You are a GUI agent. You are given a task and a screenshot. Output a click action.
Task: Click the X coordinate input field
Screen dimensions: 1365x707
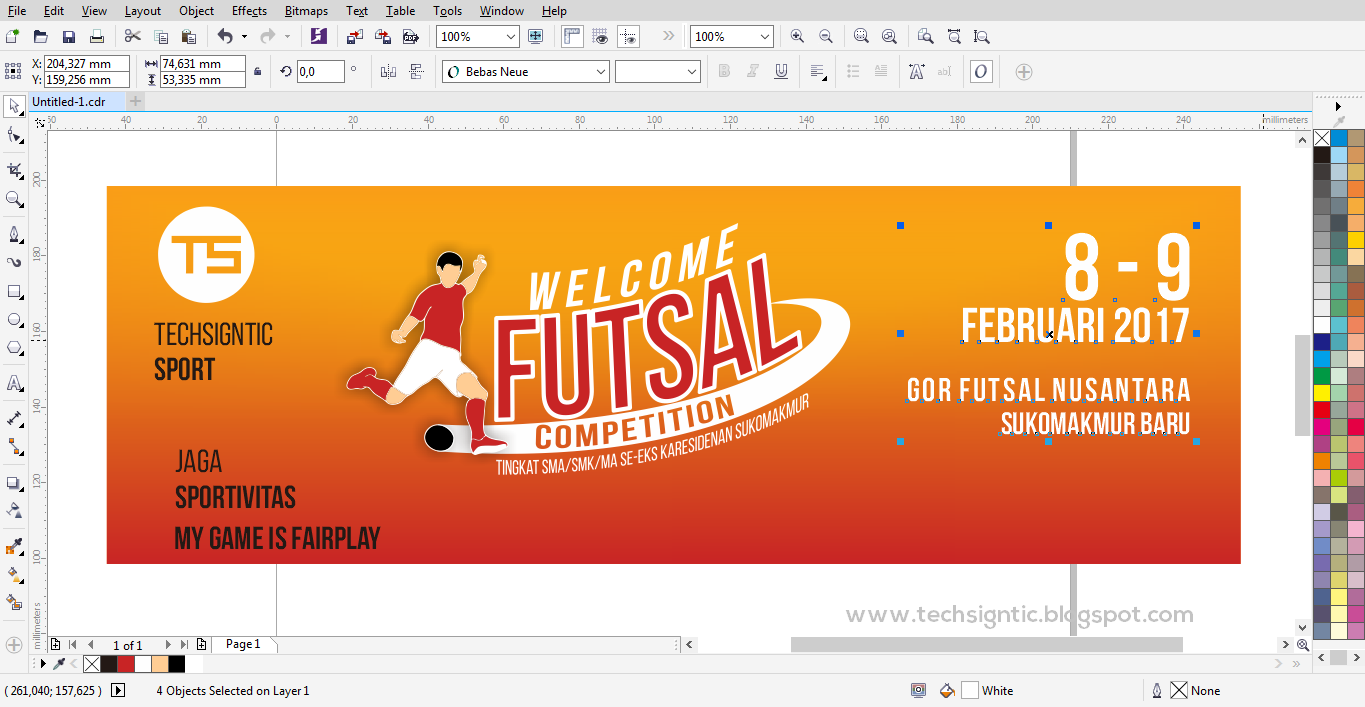[85, 63]
